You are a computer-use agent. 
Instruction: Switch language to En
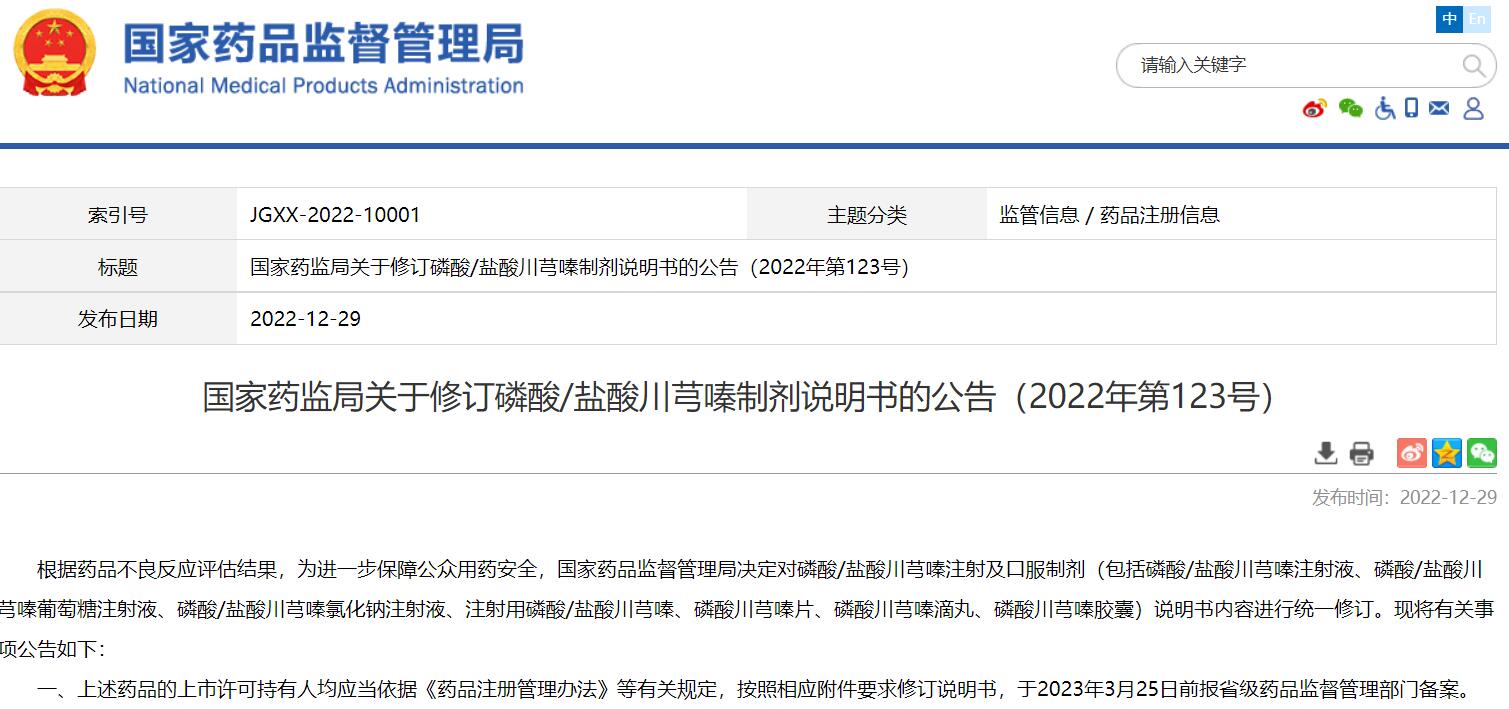pos(1477,20)
